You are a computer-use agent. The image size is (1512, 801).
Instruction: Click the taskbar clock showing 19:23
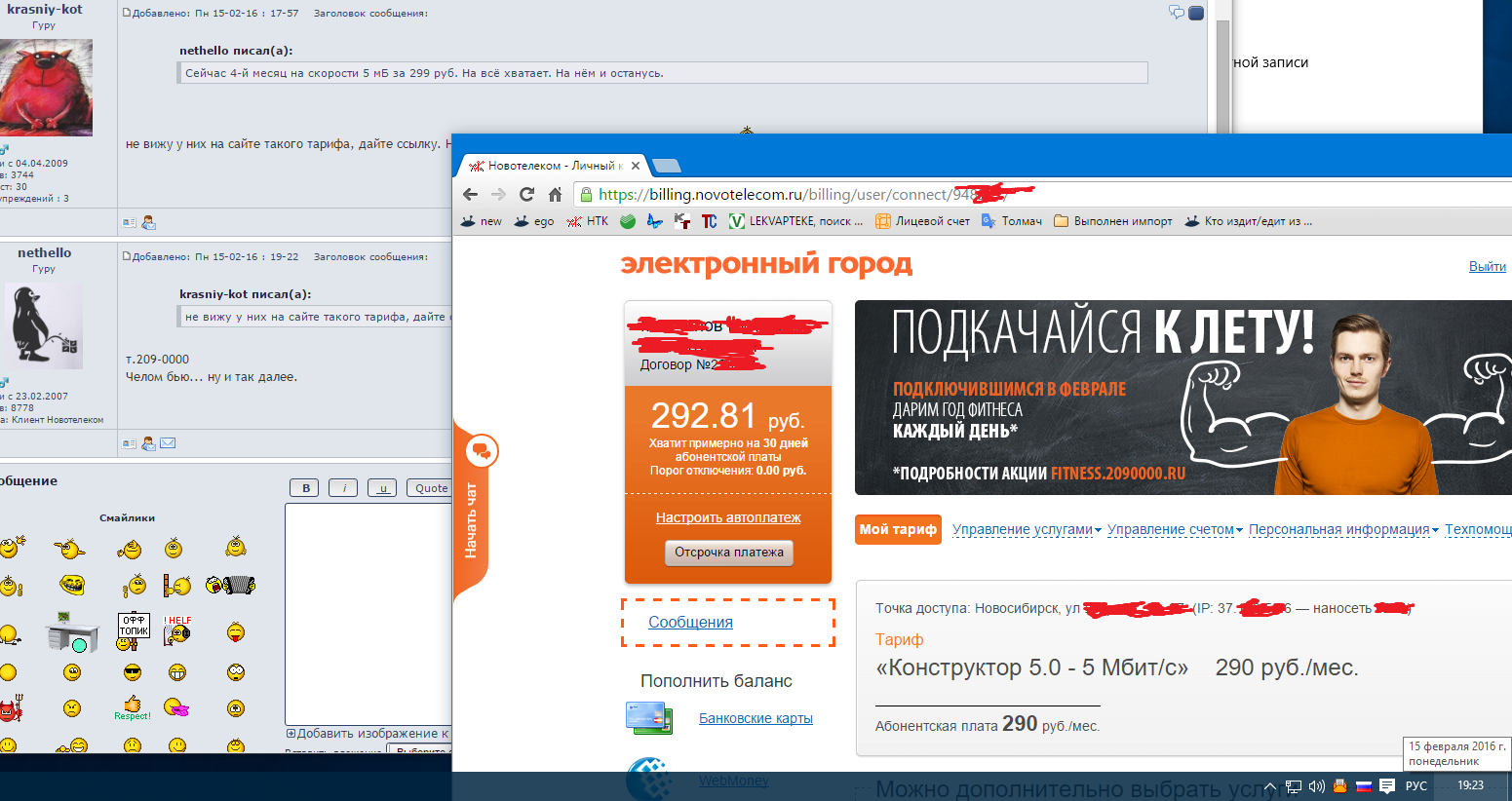click(x=1470, y=785)
